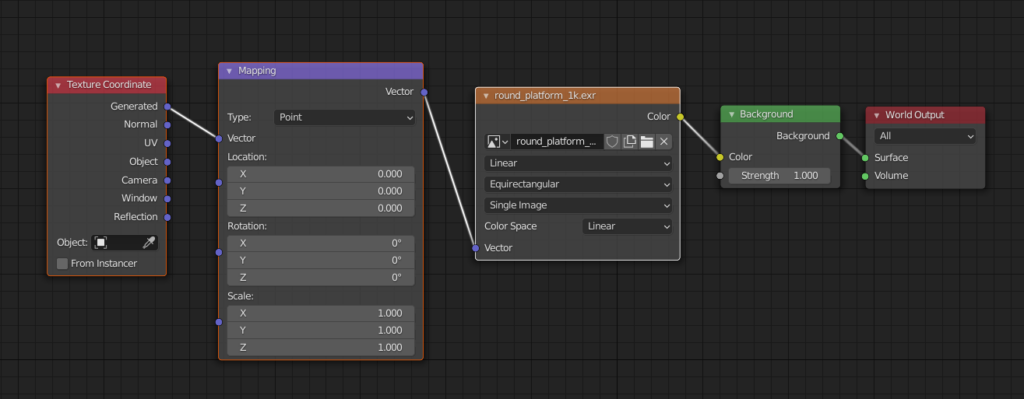Viewport: 1024px width, 399px height.
Task: Unlink image with the X icon
Action: click(x=664, y=142)
